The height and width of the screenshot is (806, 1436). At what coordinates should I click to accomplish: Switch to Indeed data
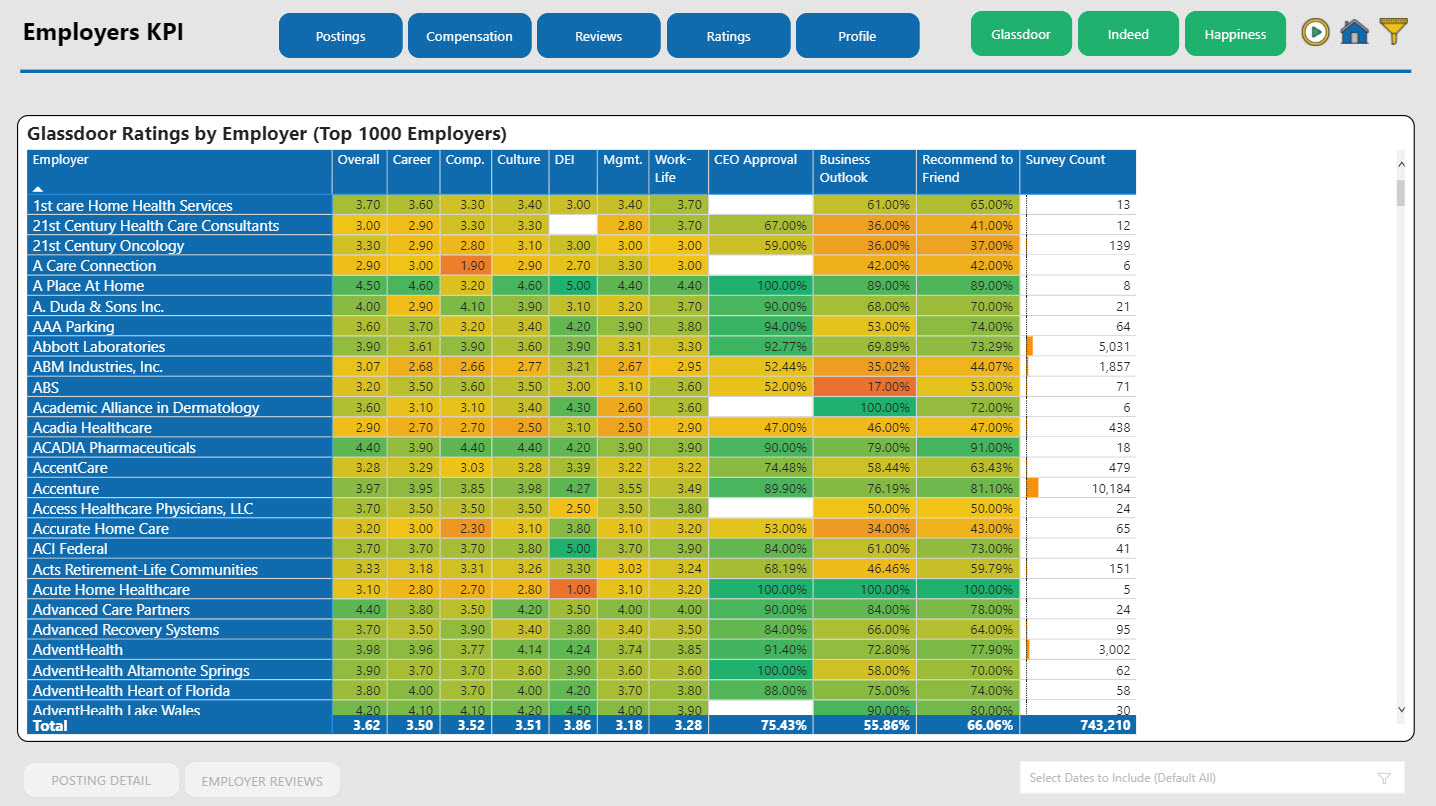point(1128,32)
